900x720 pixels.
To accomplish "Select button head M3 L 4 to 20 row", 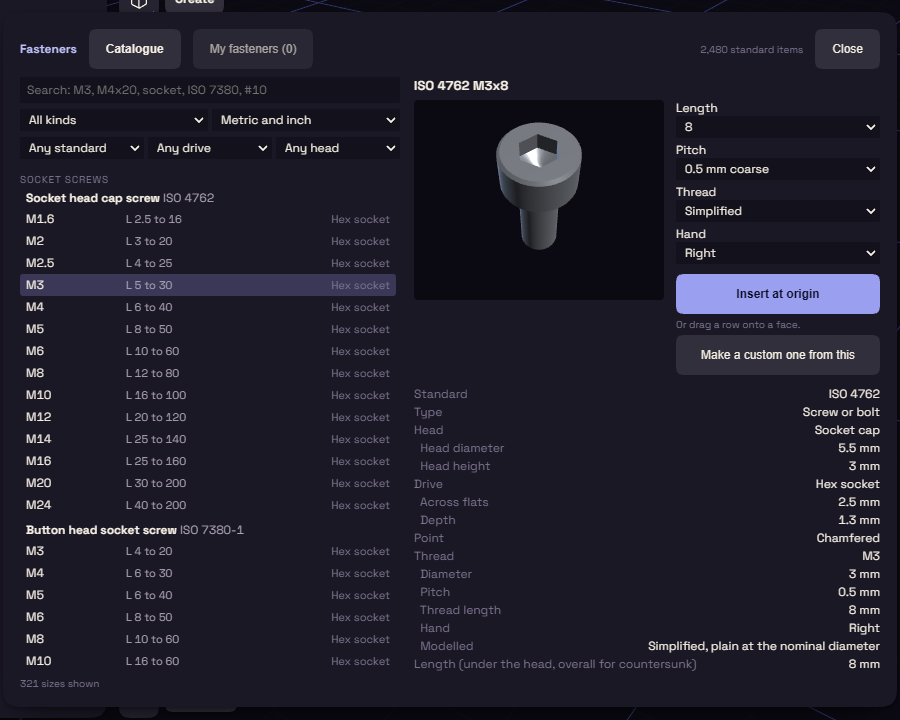I will 208,551.
